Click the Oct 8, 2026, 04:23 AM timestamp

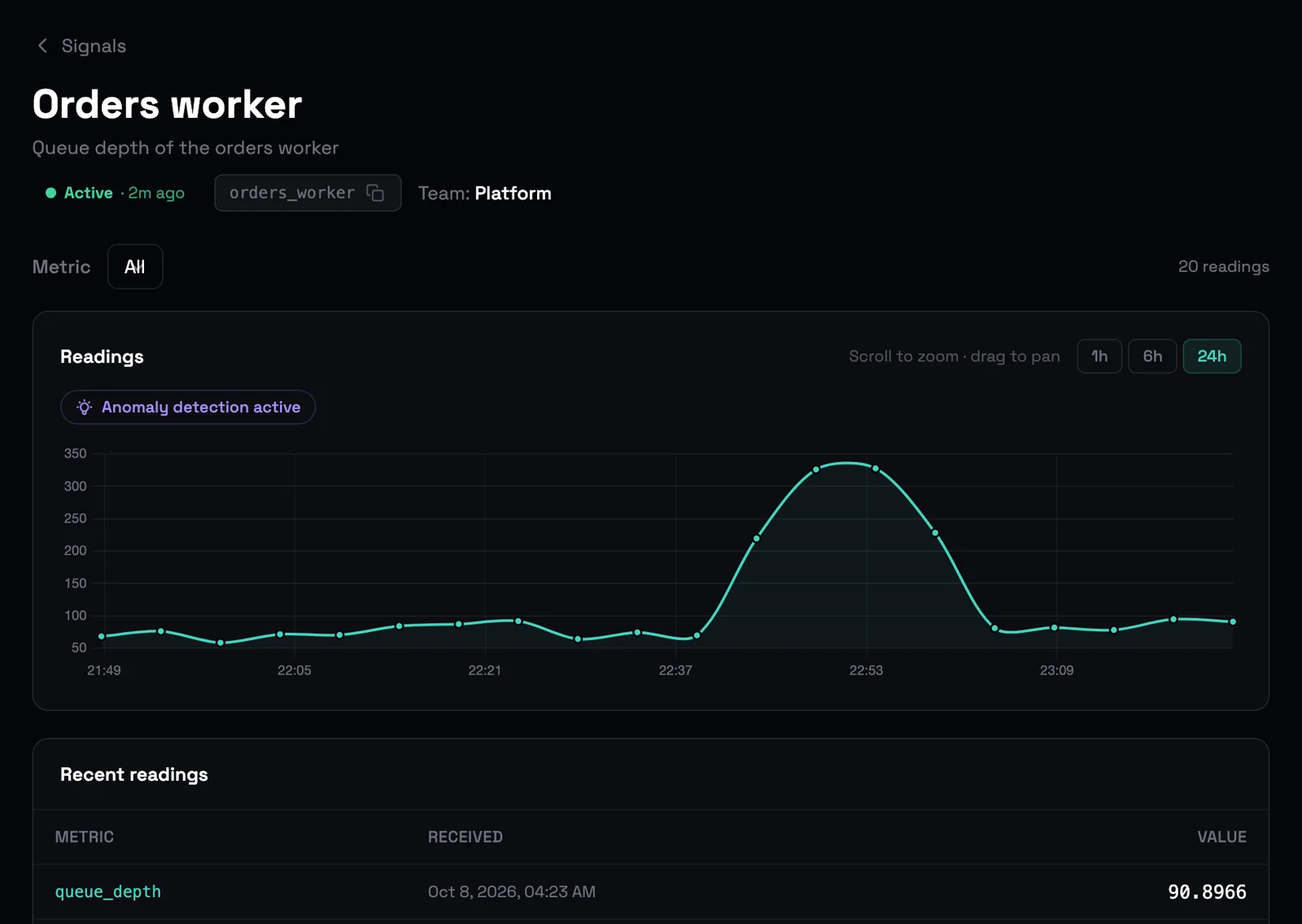512,892
